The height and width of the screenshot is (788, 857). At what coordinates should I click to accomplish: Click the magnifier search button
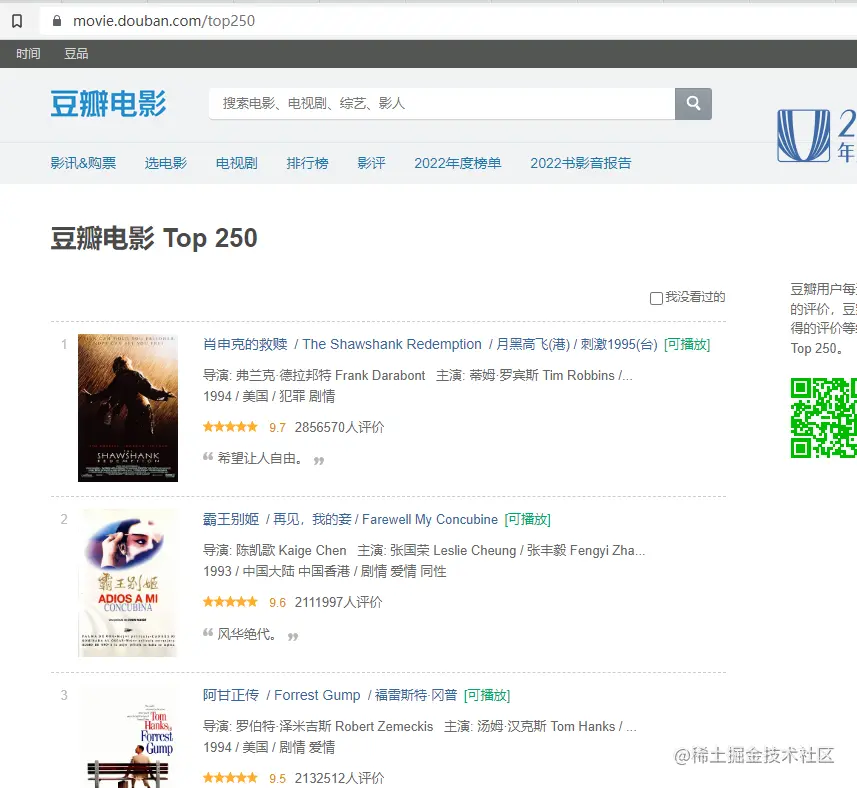pyautogui.click(x=693, y=103)
